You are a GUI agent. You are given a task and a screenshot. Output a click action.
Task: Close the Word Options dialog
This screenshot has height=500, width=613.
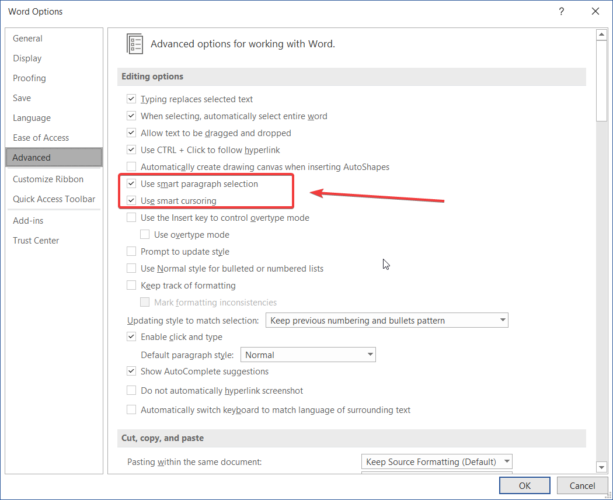point(595,11)
